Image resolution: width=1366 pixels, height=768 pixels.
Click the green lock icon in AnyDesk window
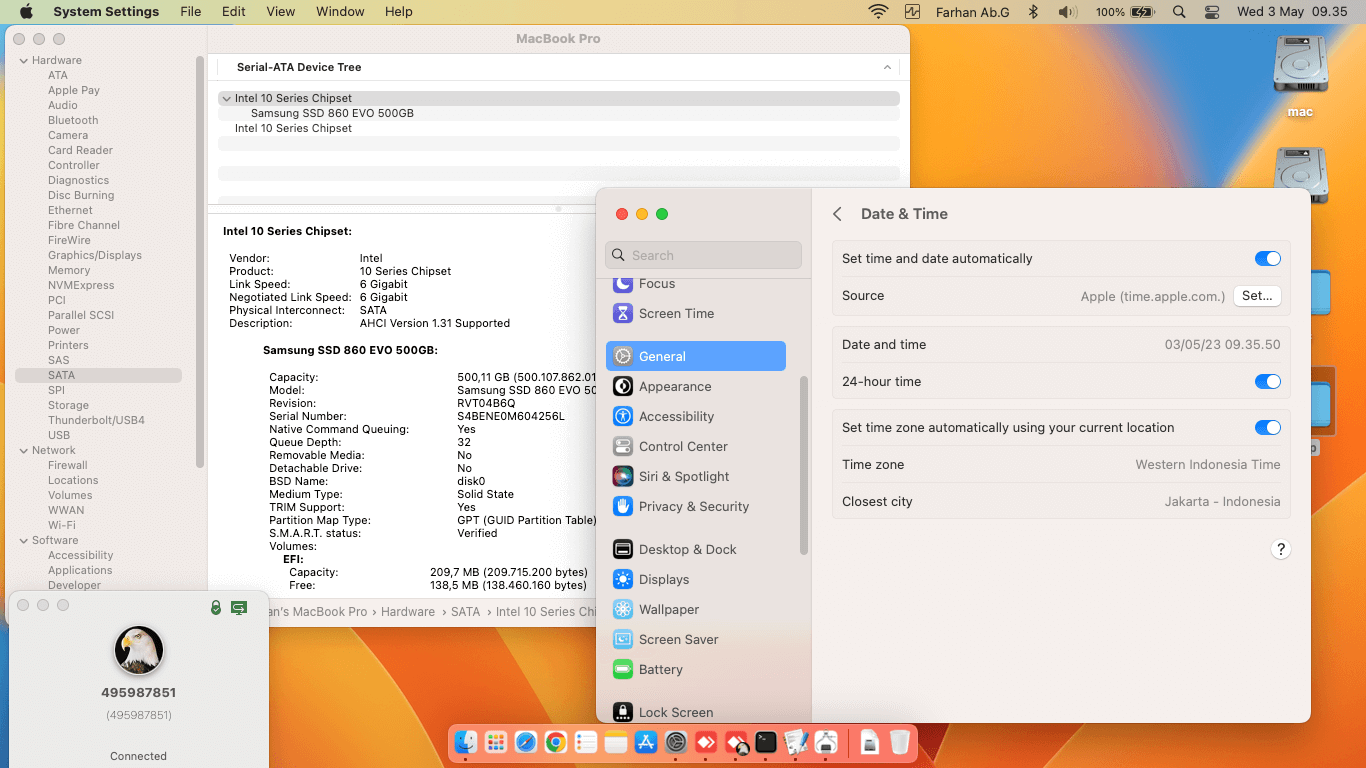pyautogui.click(x=216, y=607)
